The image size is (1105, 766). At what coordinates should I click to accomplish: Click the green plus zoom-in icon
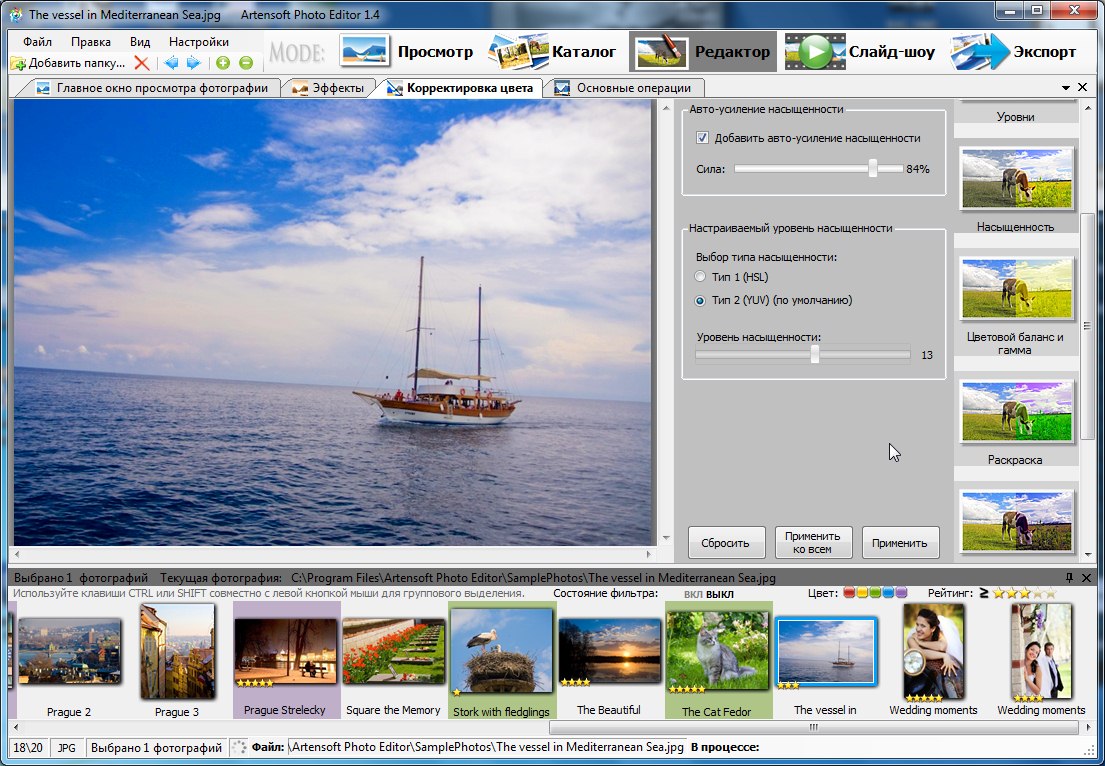pos(223,63)
